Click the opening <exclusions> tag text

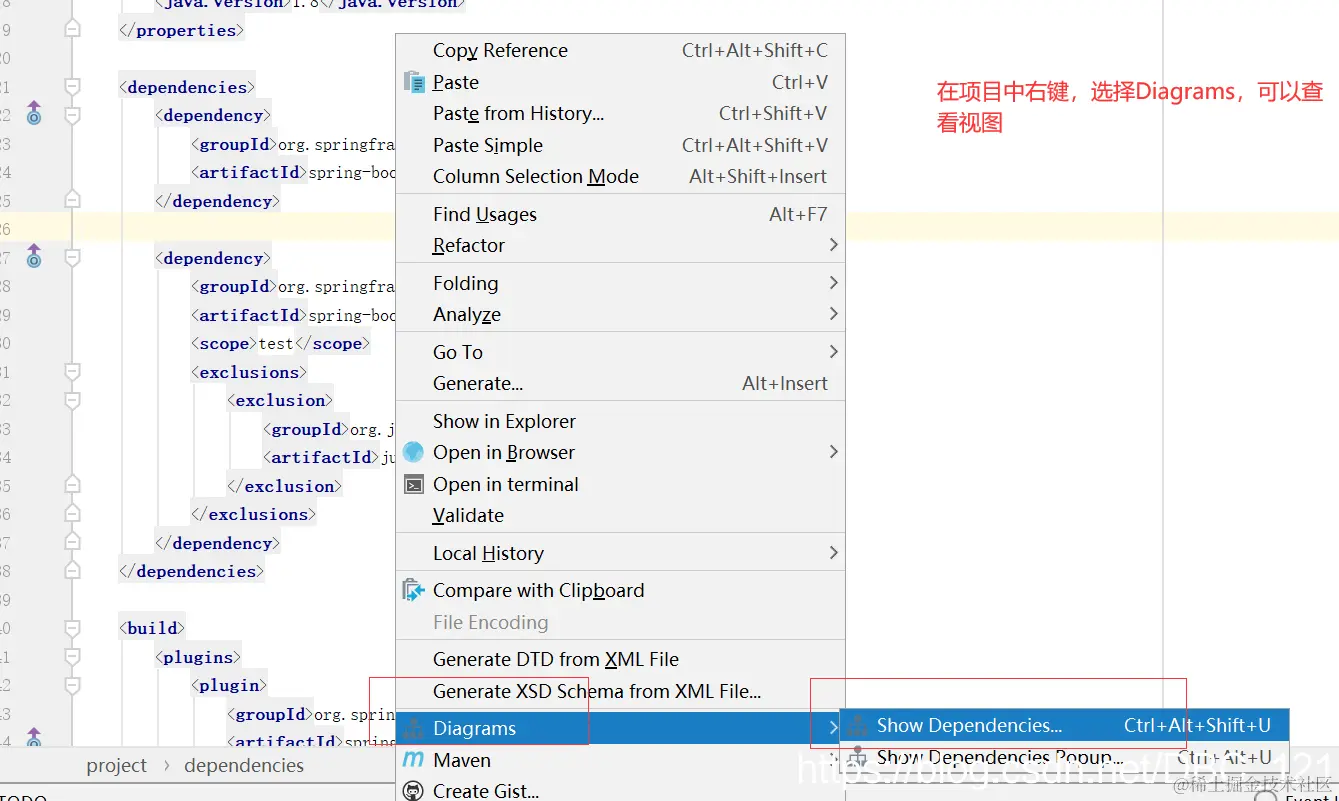[249, 372]
